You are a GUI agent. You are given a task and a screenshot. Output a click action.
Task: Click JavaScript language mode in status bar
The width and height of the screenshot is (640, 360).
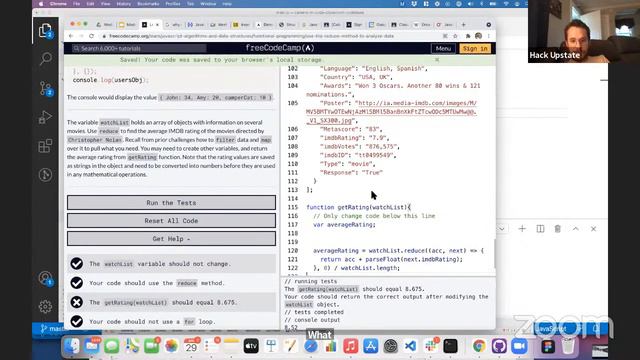click(x=551, y=328)
